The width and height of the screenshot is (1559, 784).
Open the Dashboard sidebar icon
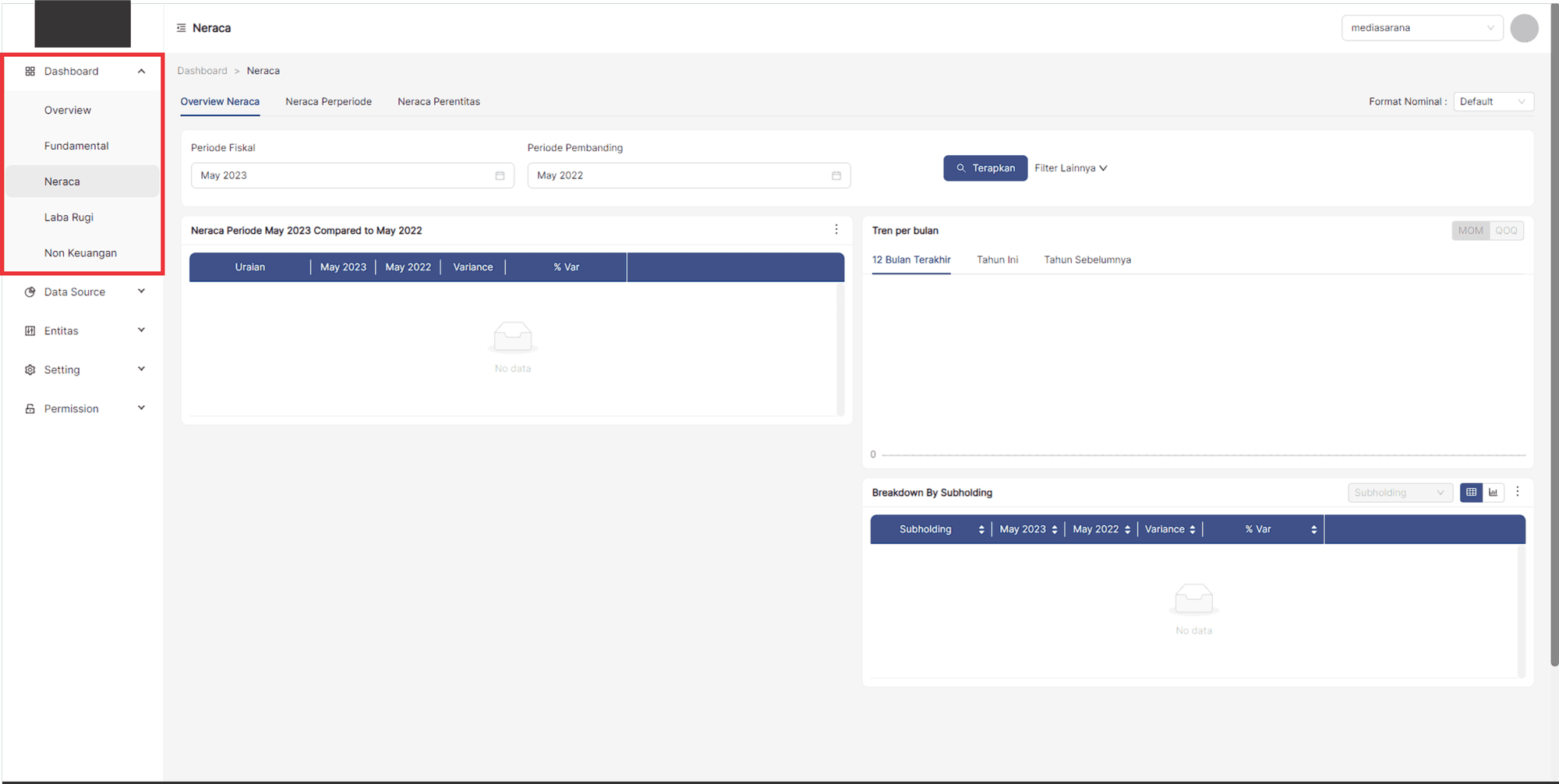coord(30,71)
